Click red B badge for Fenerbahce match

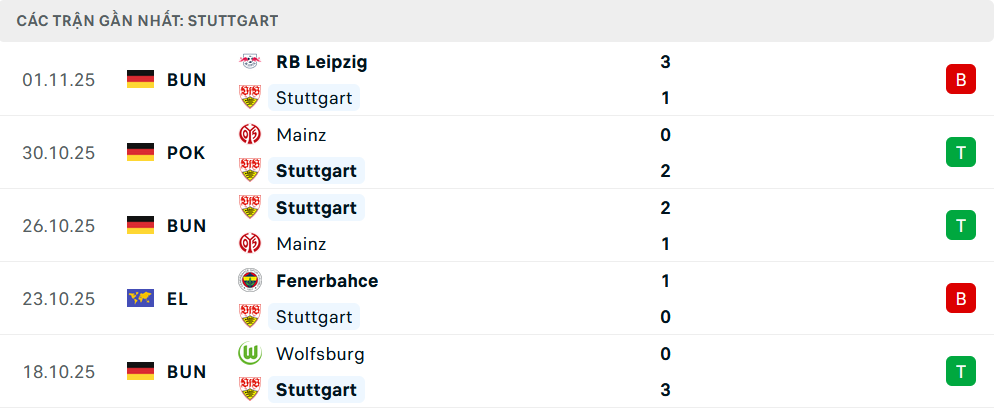(960, 298)
